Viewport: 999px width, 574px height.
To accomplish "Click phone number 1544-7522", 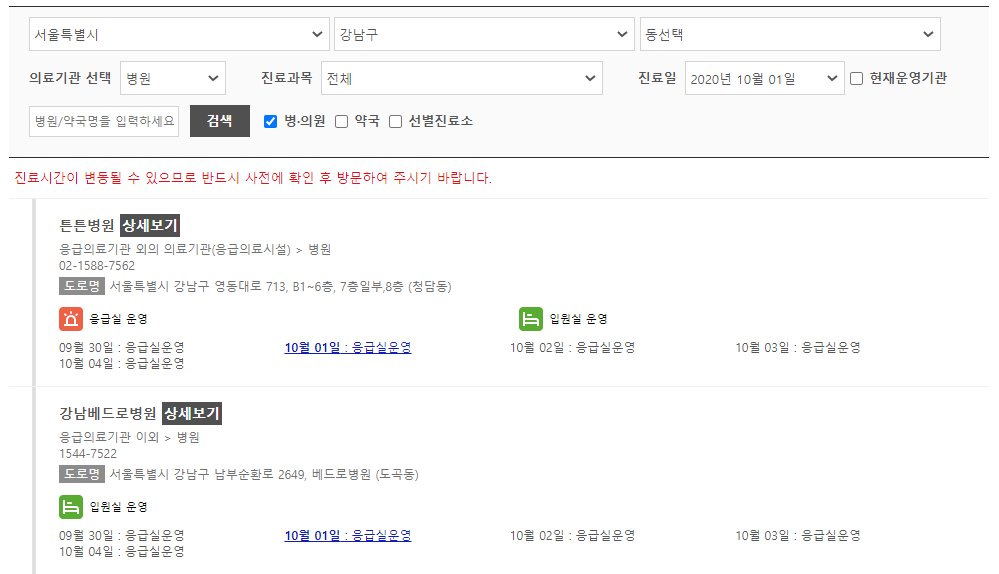I will click(x=88, y=454).
